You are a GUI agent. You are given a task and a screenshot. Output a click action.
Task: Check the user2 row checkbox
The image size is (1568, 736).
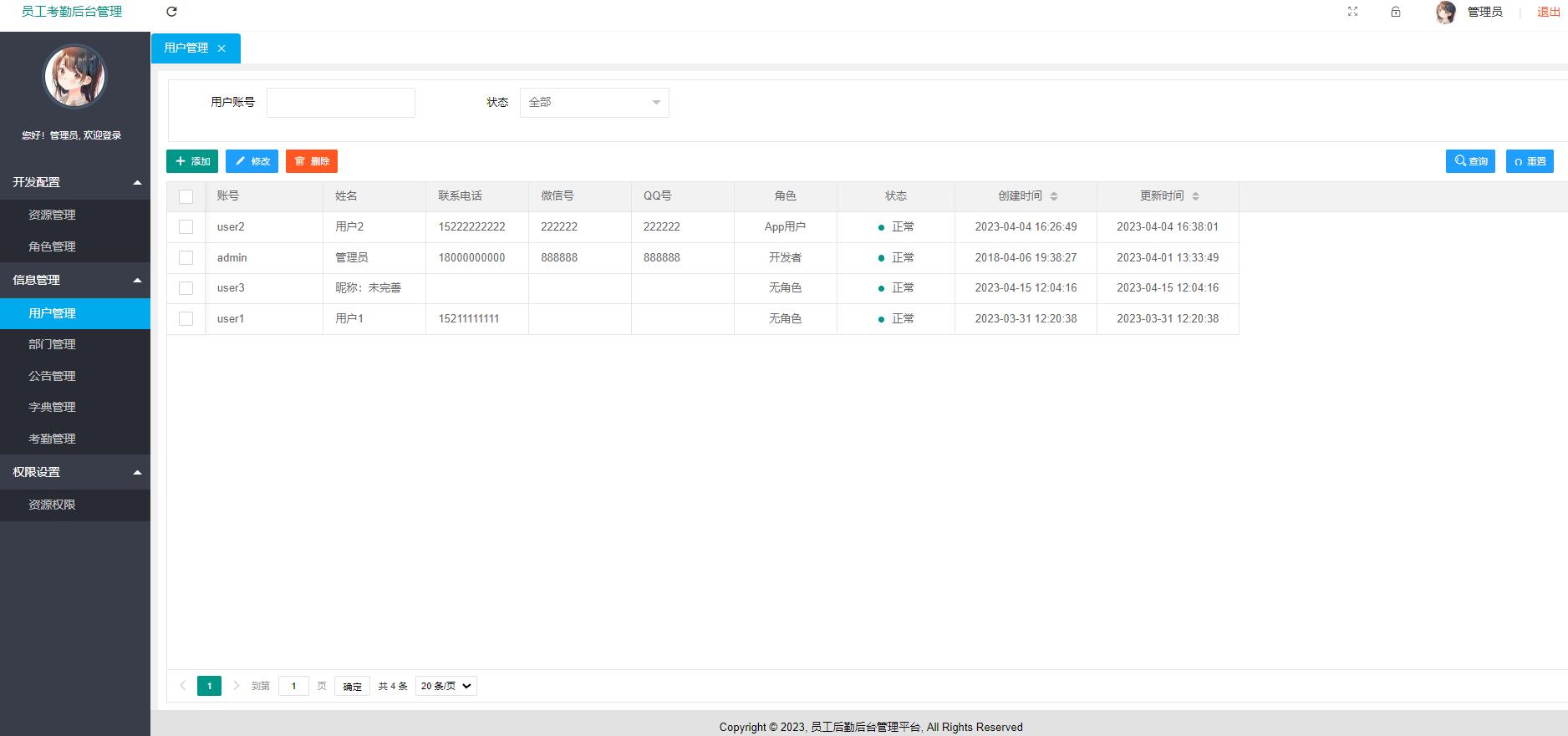(x=186, y=227)
